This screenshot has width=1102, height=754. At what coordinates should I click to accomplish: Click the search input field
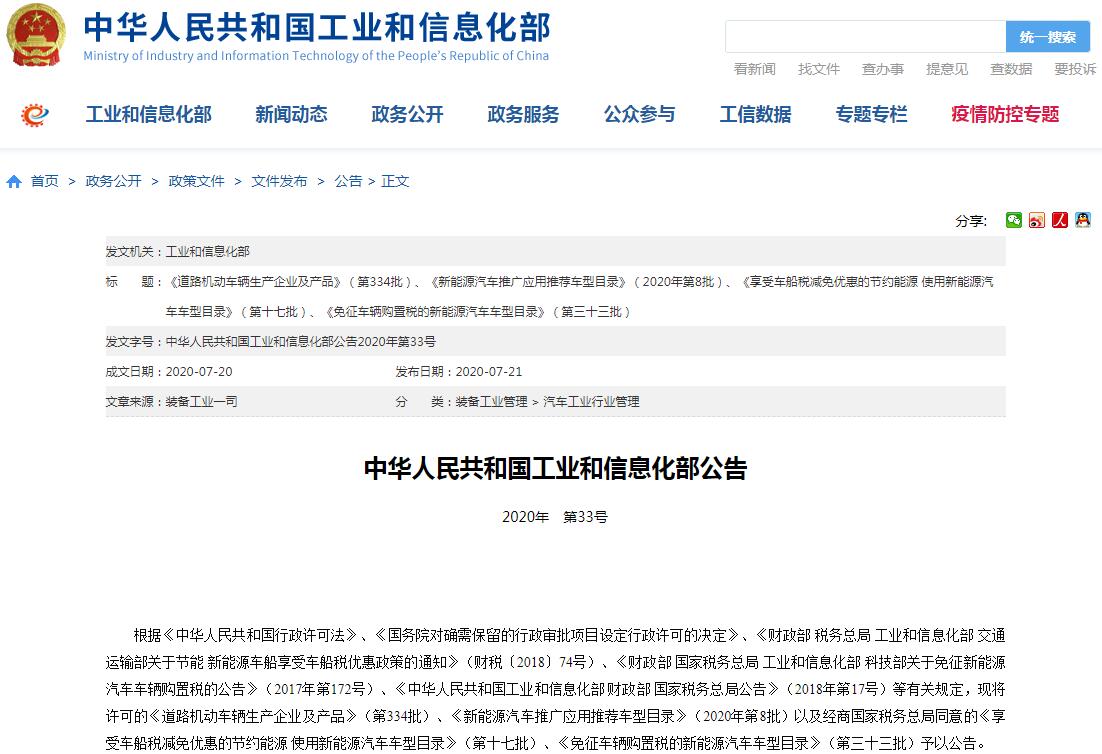tap(865, 37)
